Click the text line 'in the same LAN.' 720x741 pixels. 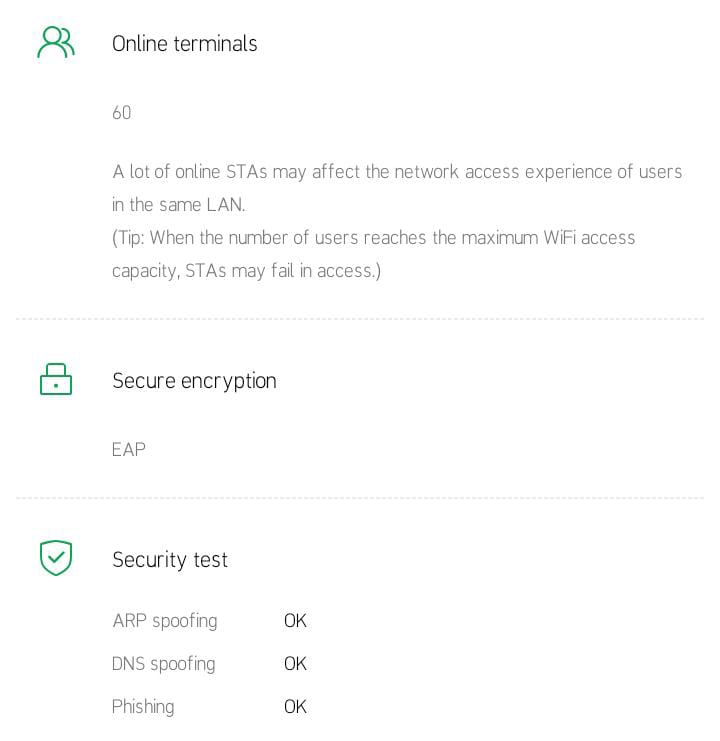178,205
